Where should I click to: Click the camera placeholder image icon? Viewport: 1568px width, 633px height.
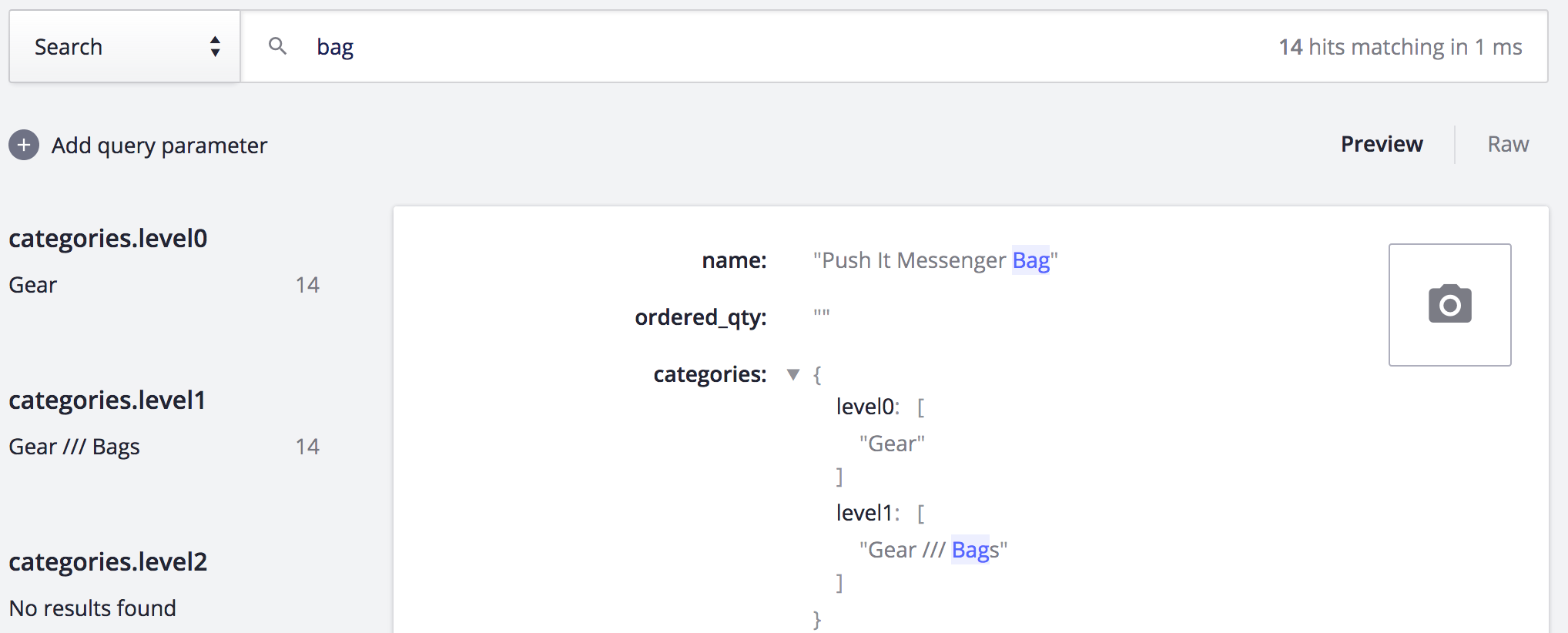pos(1449,304)
